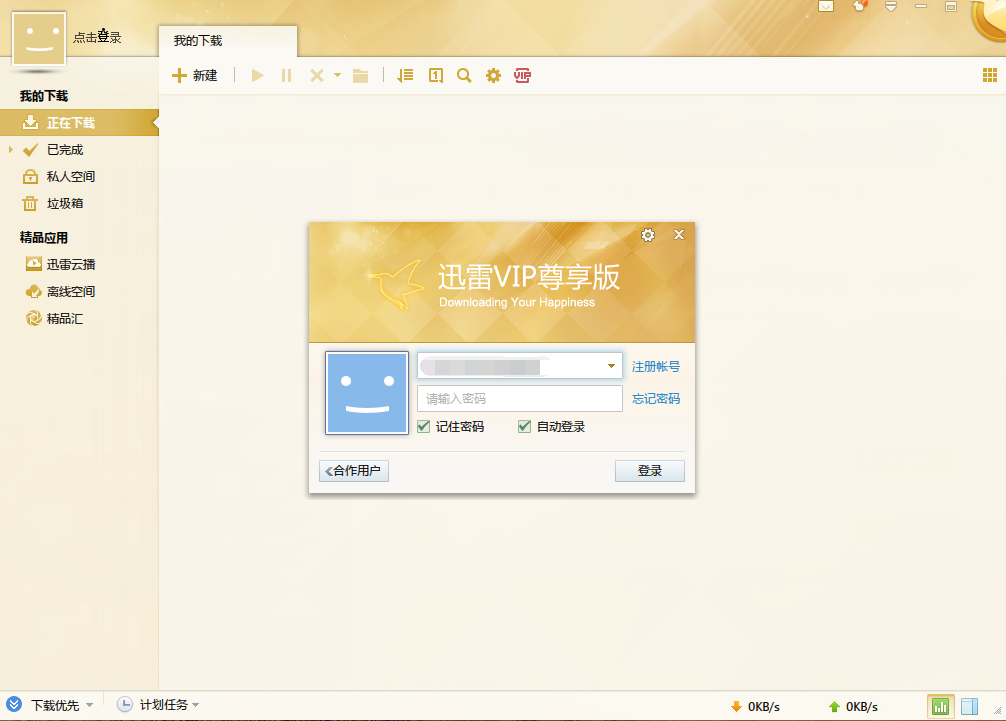Click the search magnifier toolbar icon
Image resolution: width=1006 pixels, height=721 pixels.
[x=464, y=75]
